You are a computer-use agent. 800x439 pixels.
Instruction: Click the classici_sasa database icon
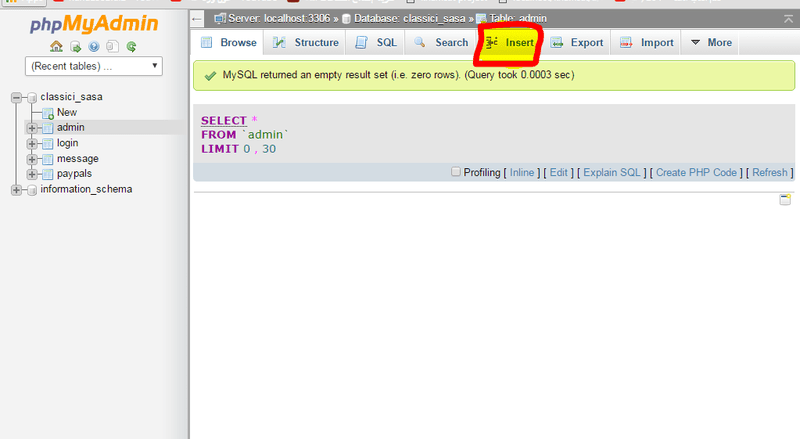click(x=32, y=97)
